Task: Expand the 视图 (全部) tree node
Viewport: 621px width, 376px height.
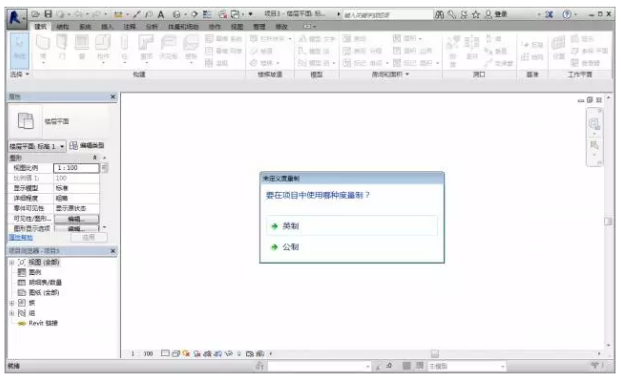Action: [x=12, y=262]
